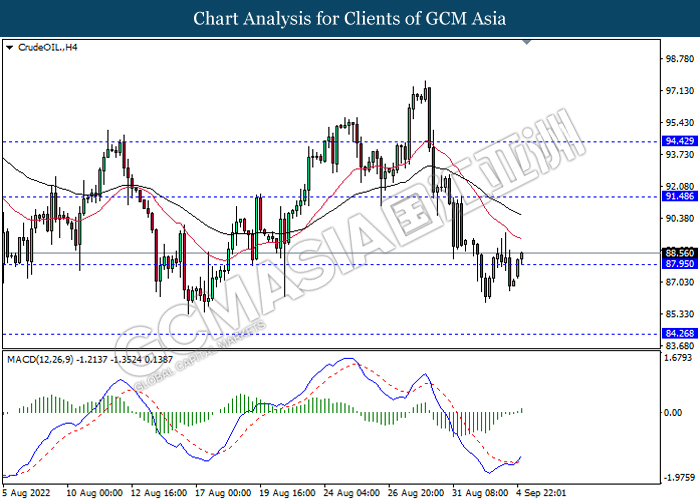Click the 10 Aug 00:00 time label
This screenshot has height=500, width=700.
[x=94, y=493]
